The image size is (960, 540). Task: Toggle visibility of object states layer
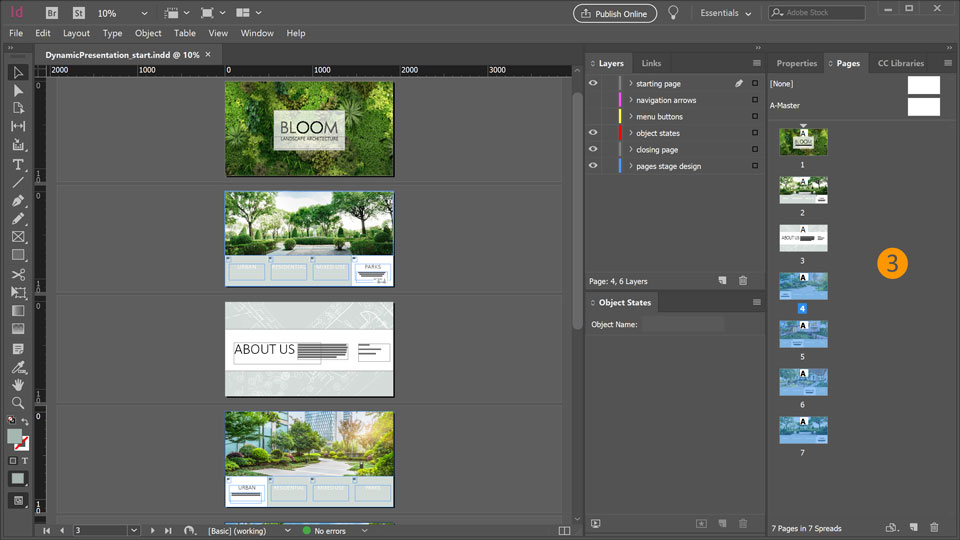(x=593, y=133)
